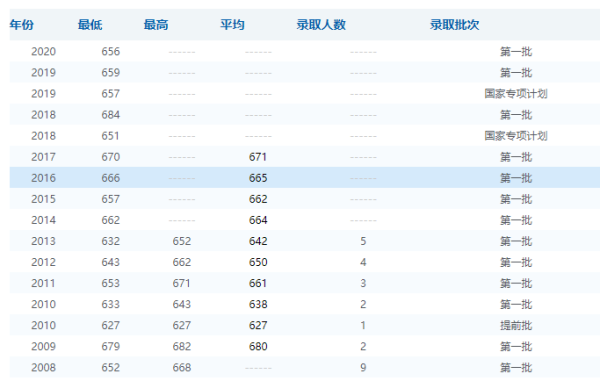
Task: Click the 平均 column header
Action: click(x=232, y=25)
